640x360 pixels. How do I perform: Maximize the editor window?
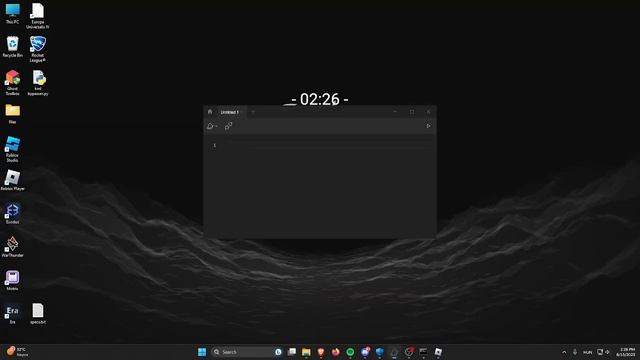point(412,112)
